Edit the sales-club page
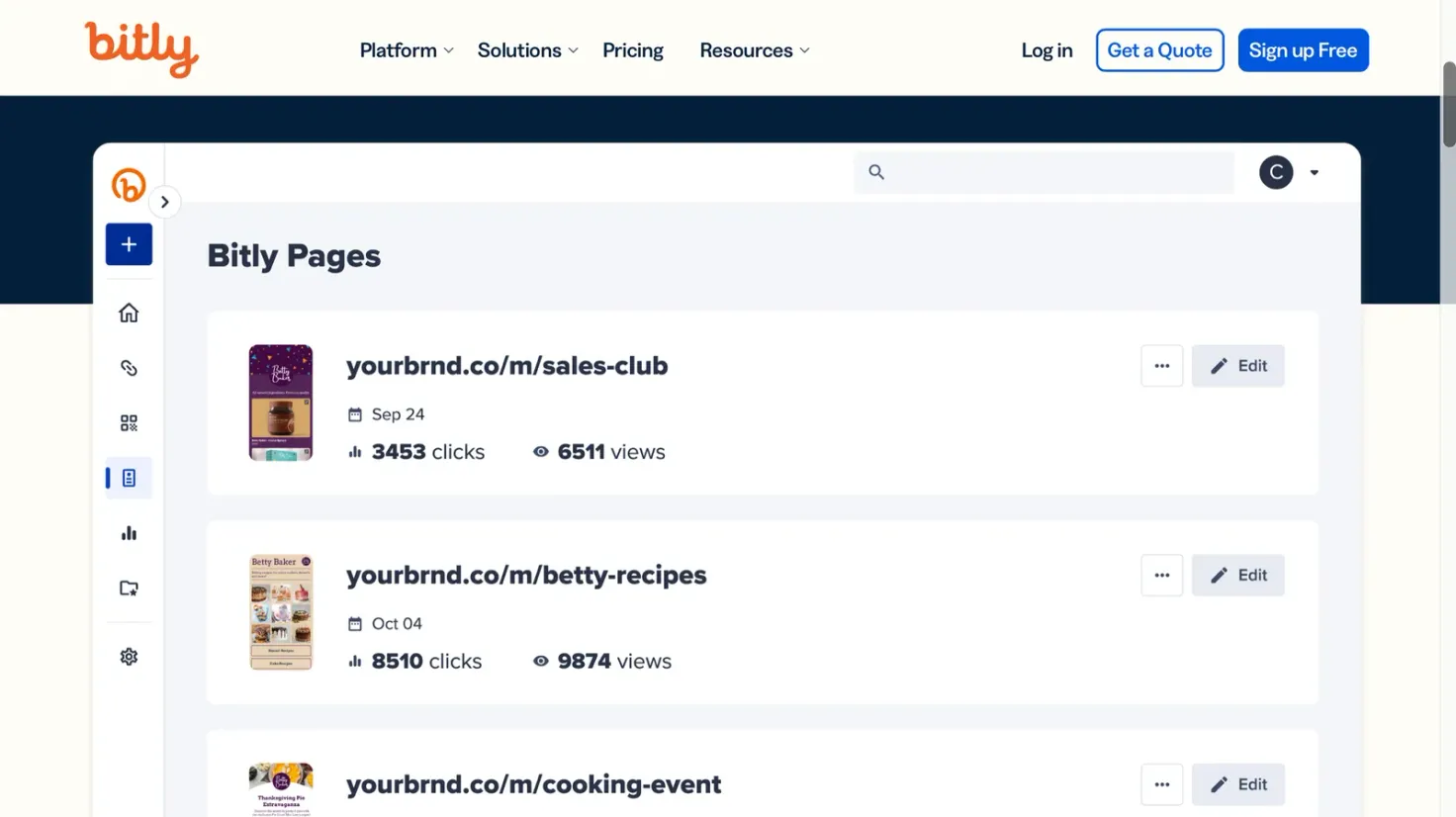Image resolution: width=1456 pixels, height=817 pixels. [x=1238, y=366]
